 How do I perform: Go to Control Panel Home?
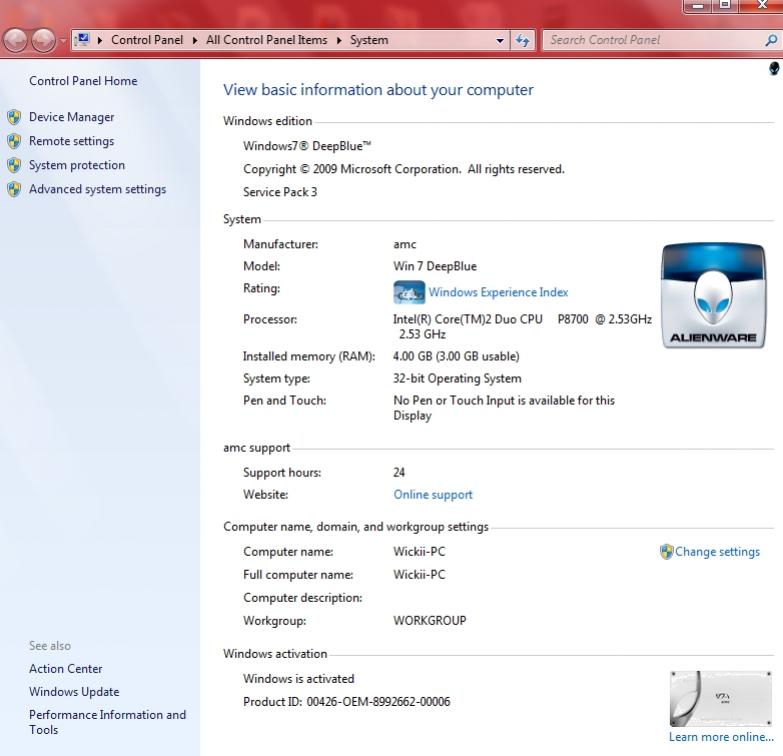pyautogui.click(x=83, y=81)
